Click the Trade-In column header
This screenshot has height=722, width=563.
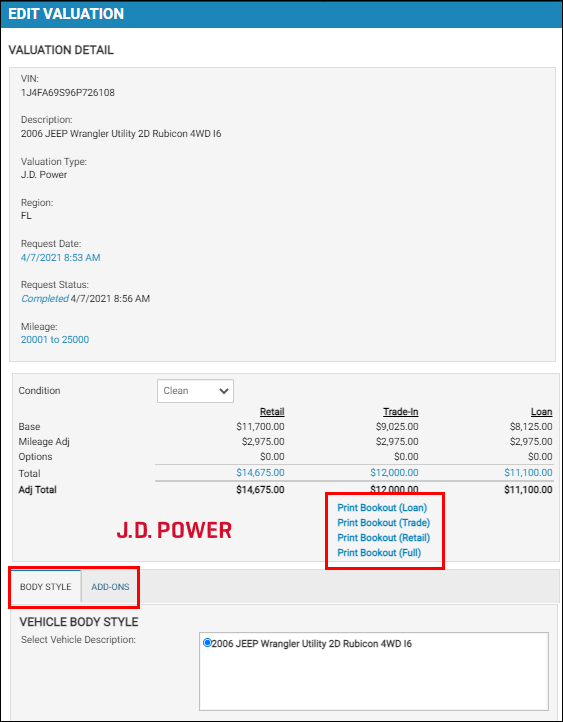pos(400,412)
